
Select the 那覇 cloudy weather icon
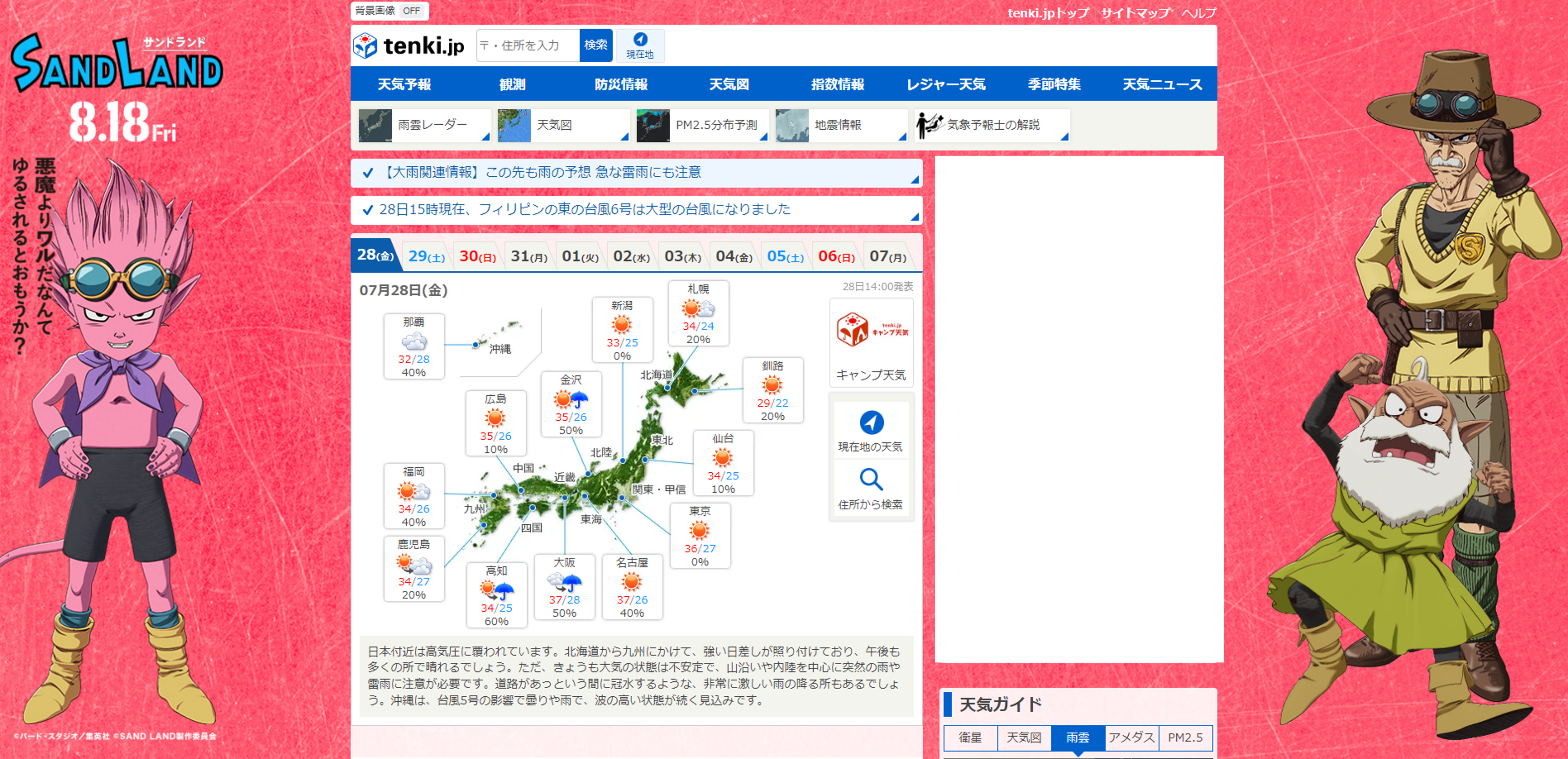point(414,341)
